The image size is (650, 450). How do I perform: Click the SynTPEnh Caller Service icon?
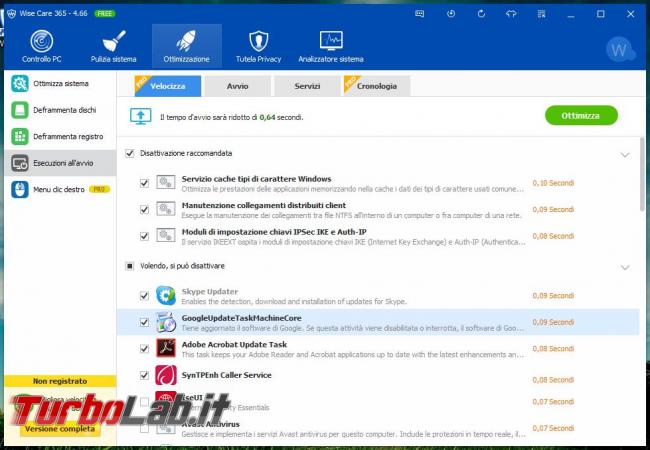pos(166,375)
